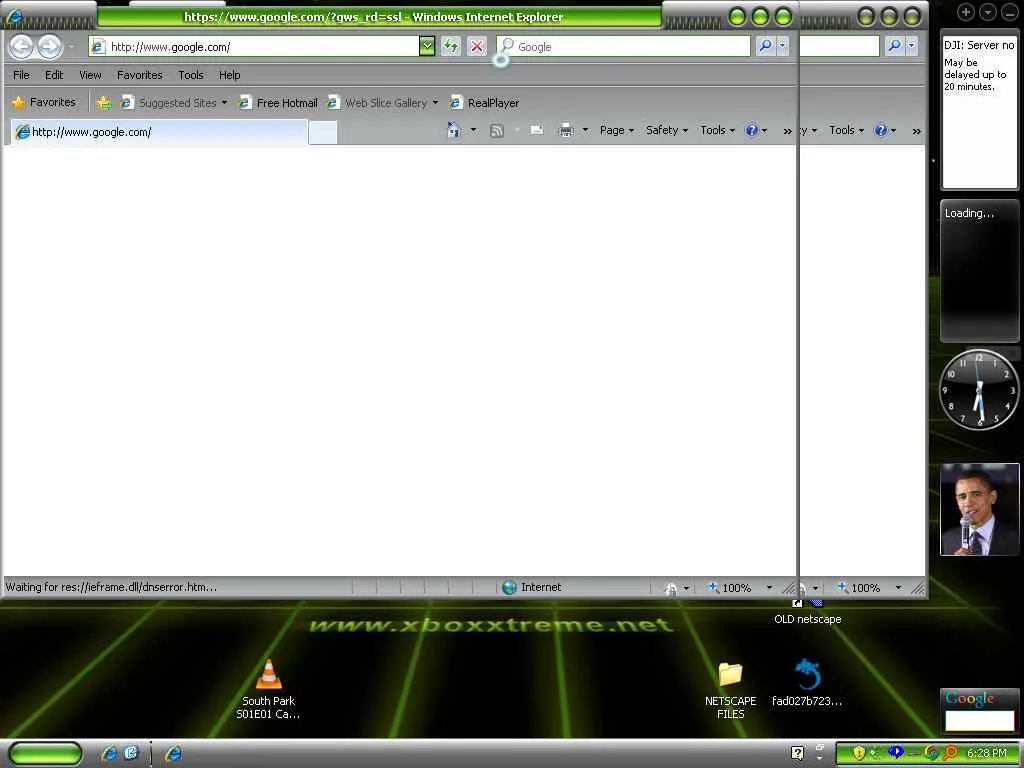The image size is (1024, 768).
Task: Select the South Park S01E01 VLC desktop icon
Action: pyautogui.click(x=268, y=689)
